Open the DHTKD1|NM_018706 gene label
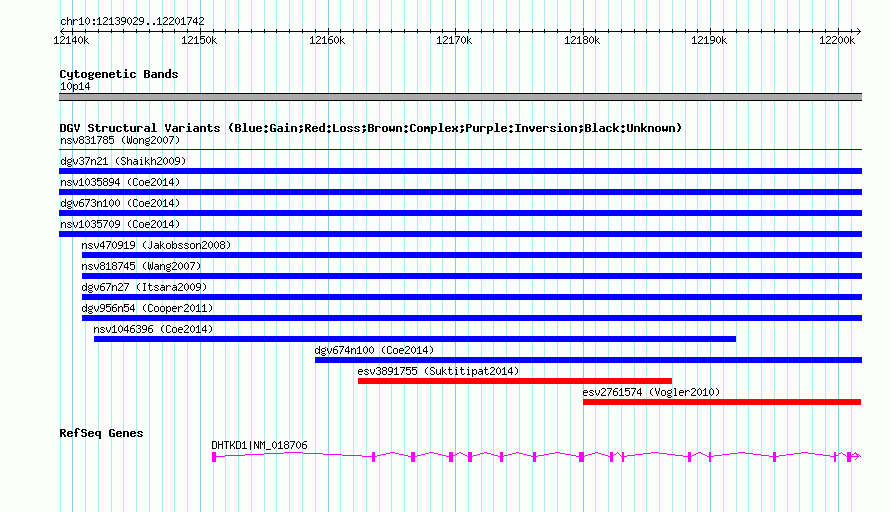This screenshot has height=512, width=890. pyautogui.click(x=259, y=445)
